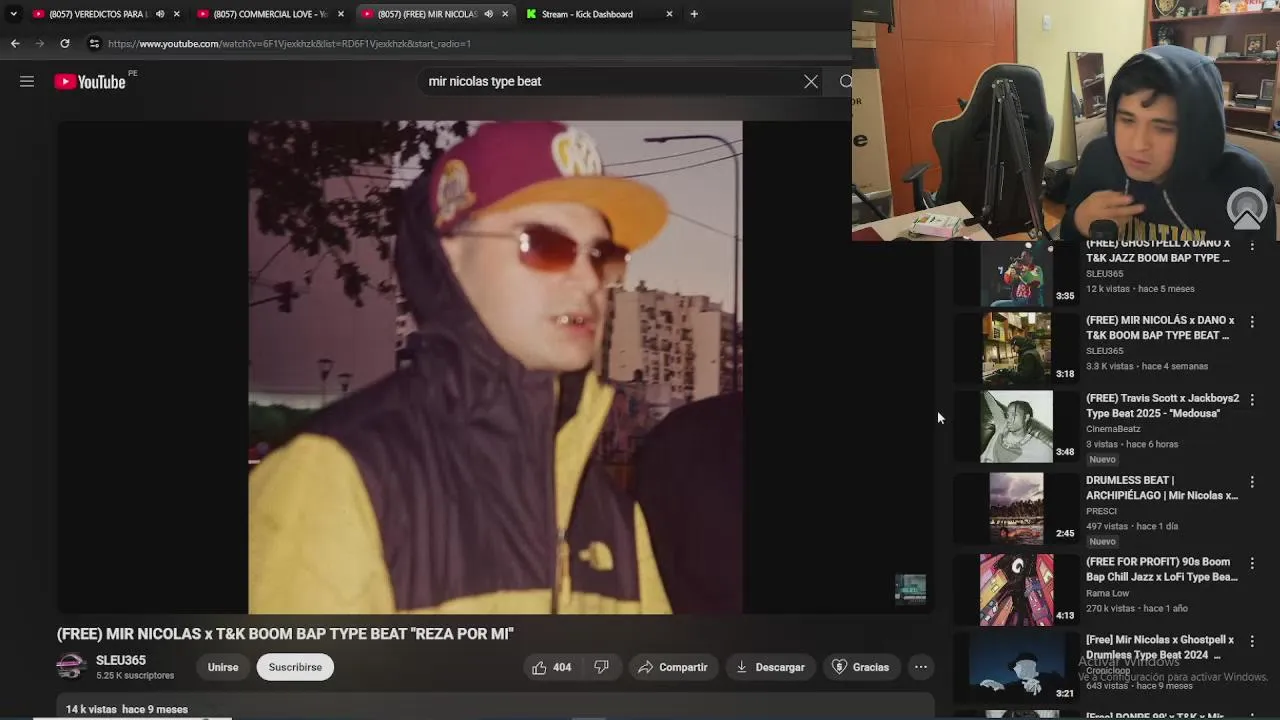Reload the page with the refresh icon

(x=65, y=44)
